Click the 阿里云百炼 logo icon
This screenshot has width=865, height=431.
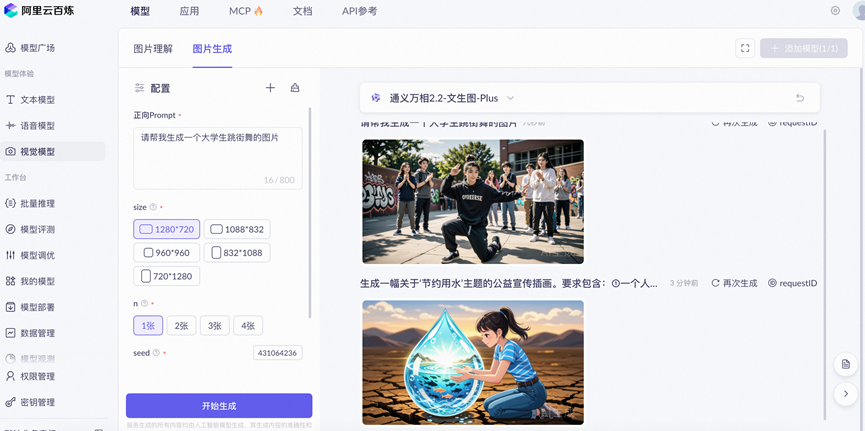[10, 10]
